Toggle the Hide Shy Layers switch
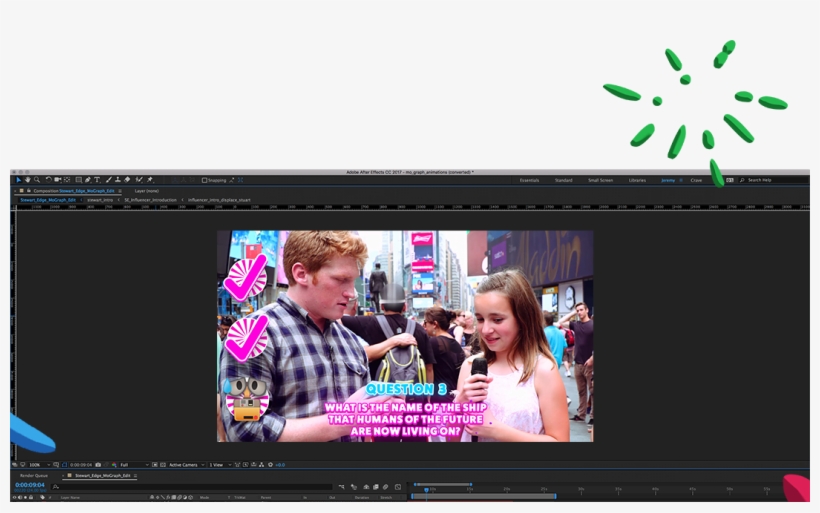 click(x=366, y=487)
